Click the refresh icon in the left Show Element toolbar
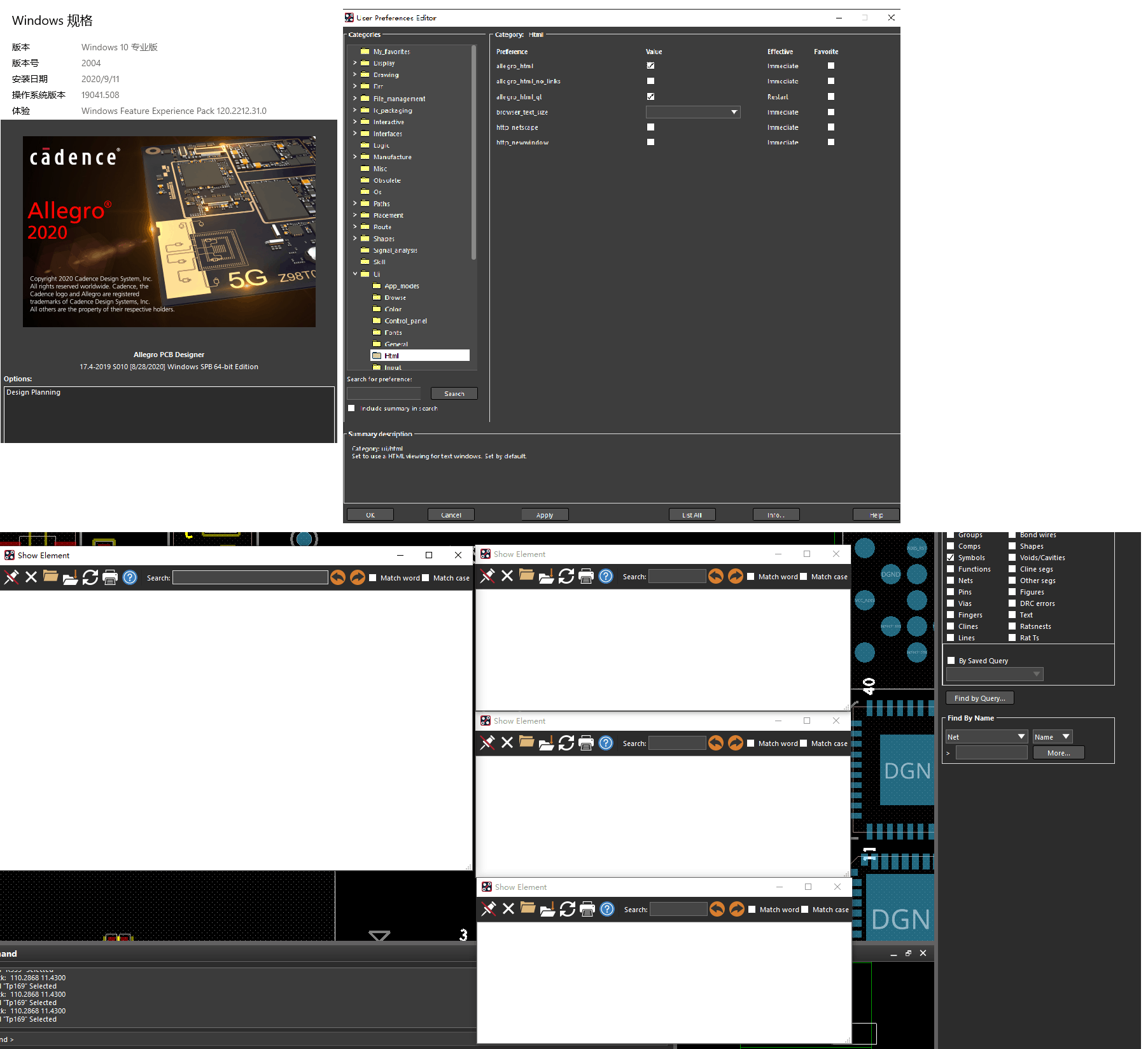 tap(90, 577)
